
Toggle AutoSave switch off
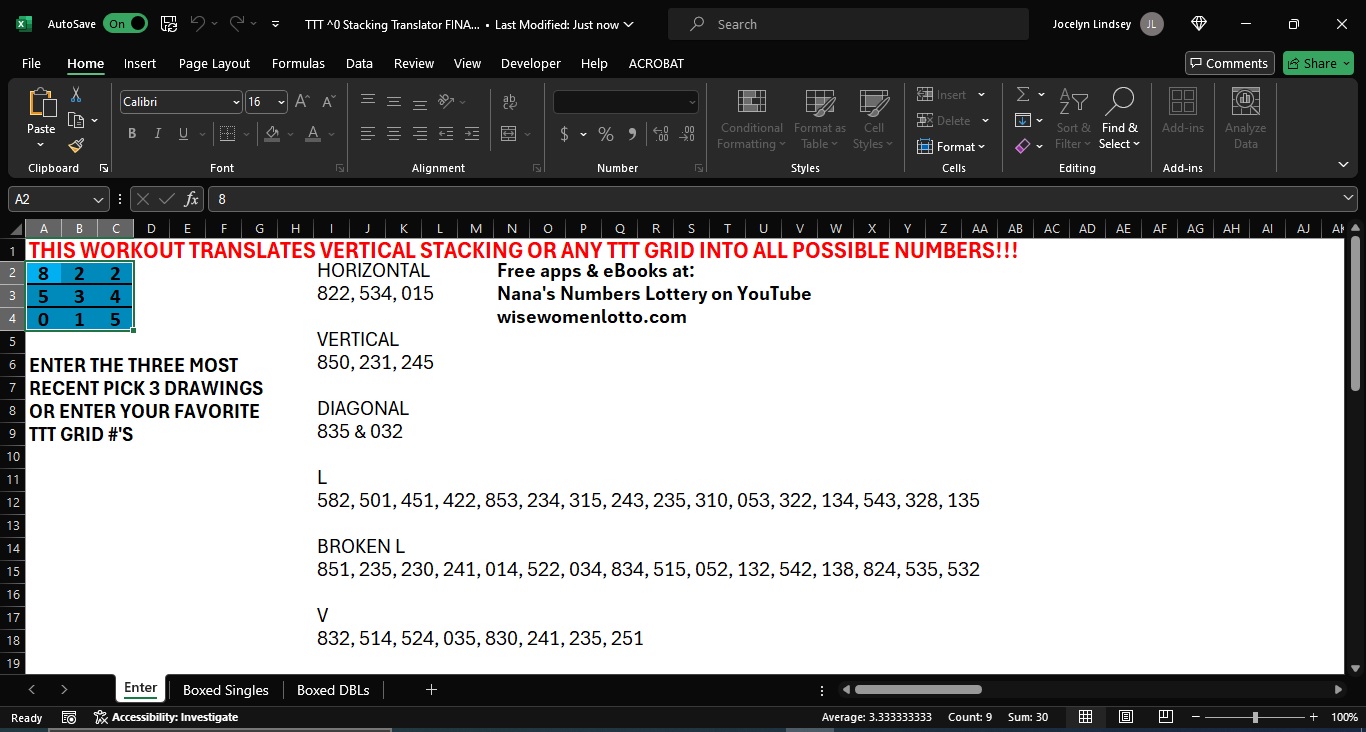[125, 23]
